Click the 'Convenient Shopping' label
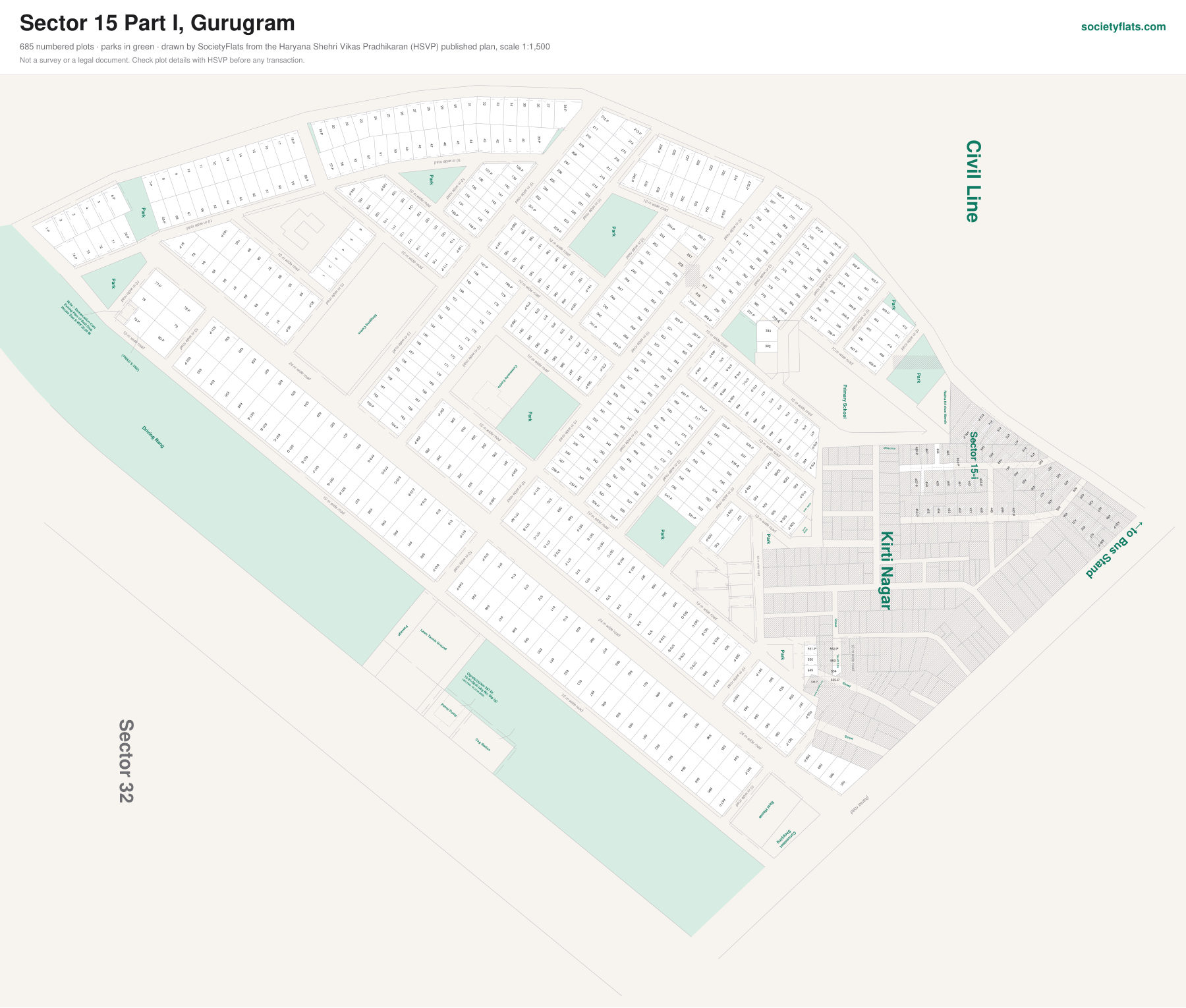1186x1008 pixels. pos(785,838)
